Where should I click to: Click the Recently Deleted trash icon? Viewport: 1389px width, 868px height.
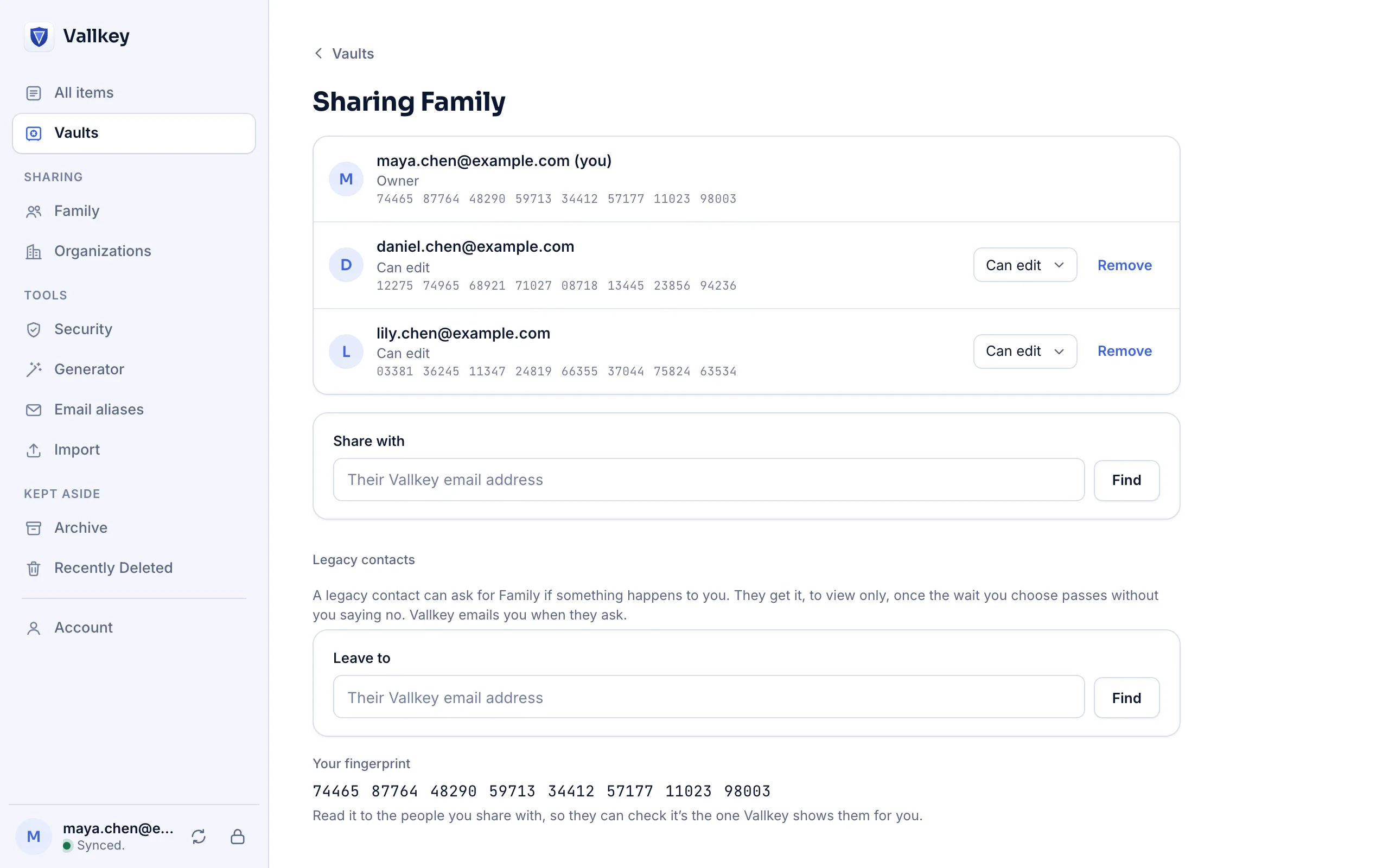point(34,569)
